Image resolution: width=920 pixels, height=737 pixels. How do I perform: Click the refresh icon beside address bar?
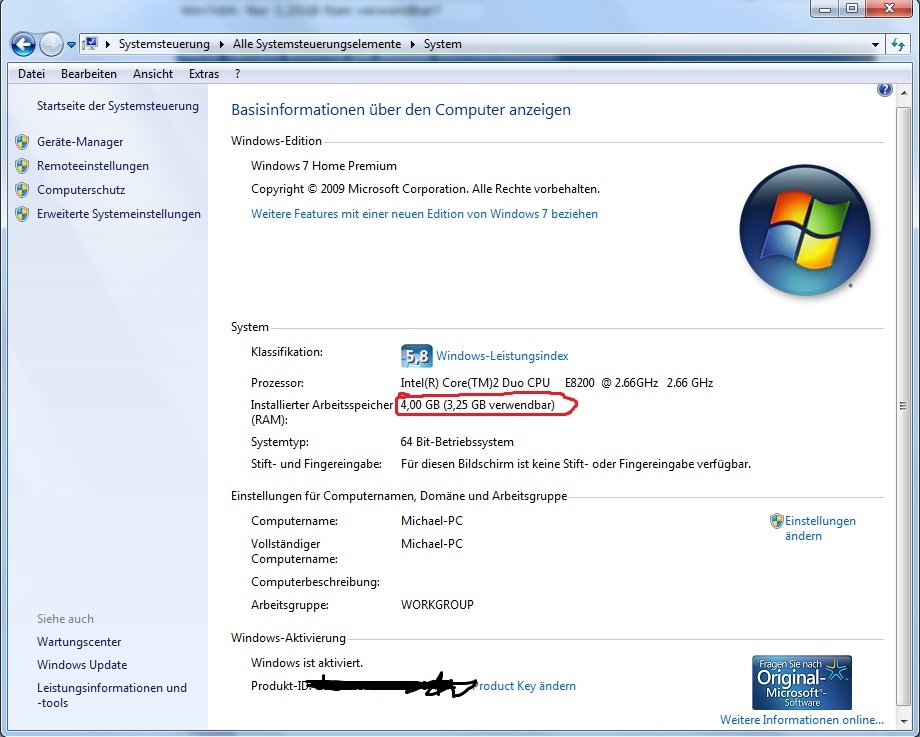(x=898, y=44)
